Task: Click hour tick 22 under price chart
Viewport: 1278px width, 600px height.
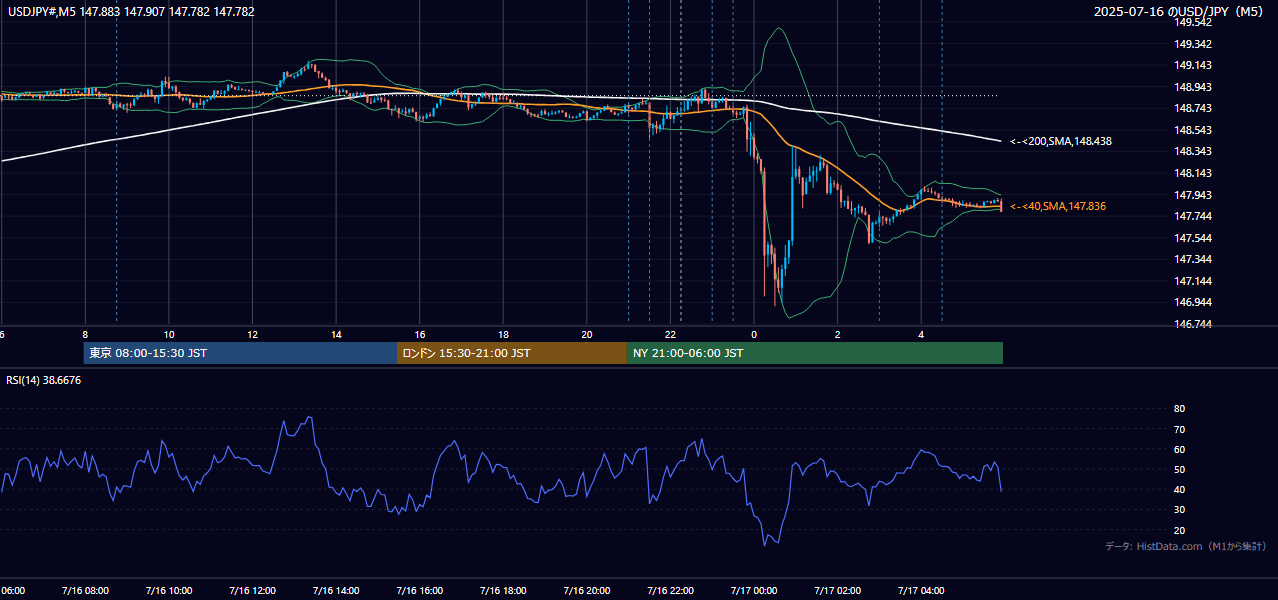Action: coord(671,334)
